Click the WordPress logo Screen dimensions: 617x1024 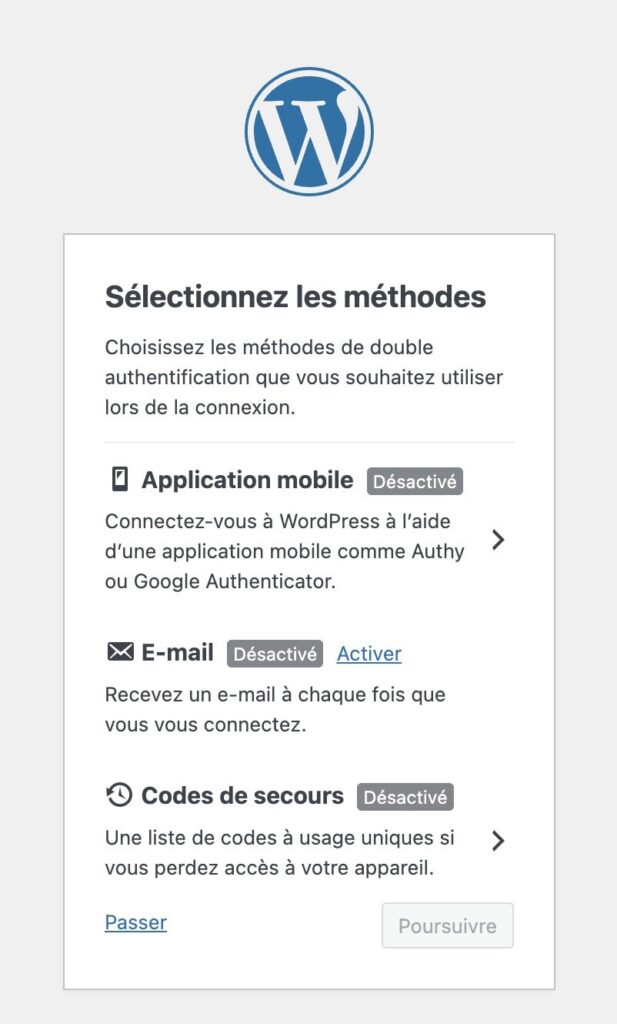click(309, 130)
